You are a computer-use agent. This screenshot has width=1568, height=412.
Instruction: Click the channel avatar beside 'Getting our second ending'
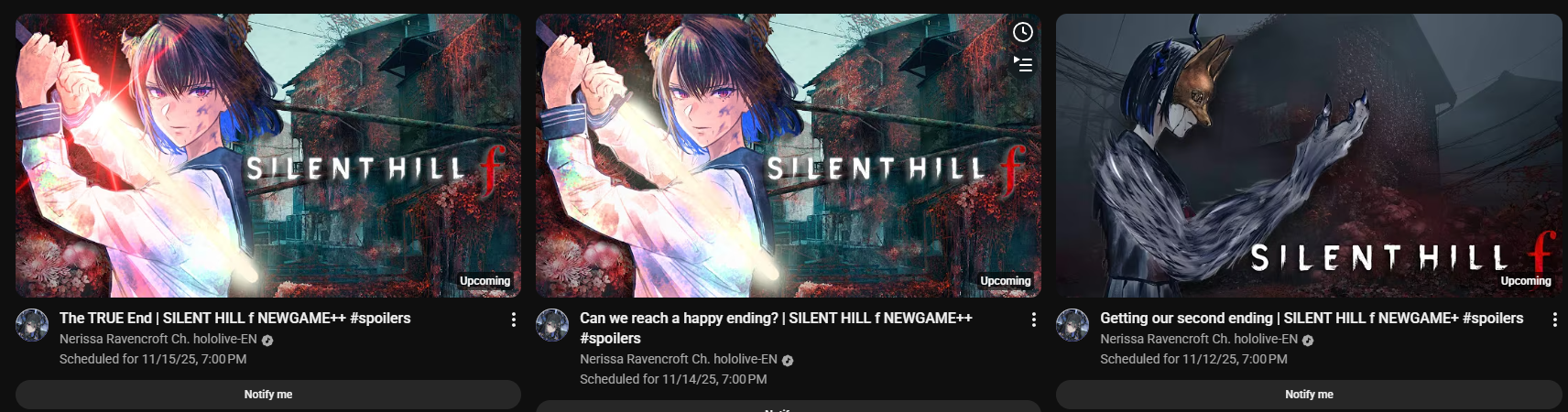pos(1073,325)
